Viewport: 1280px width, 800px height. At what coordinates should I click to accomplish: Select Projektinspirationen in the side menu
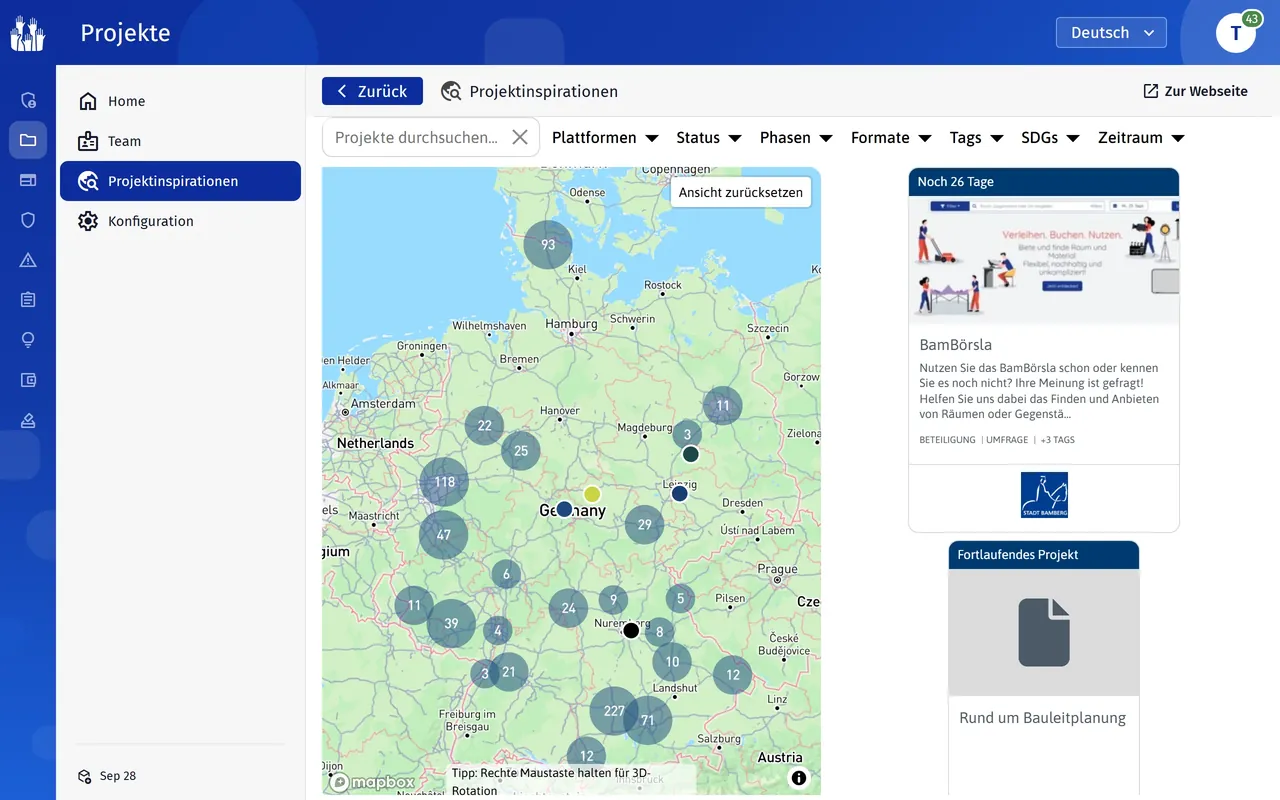coord(180,181)
